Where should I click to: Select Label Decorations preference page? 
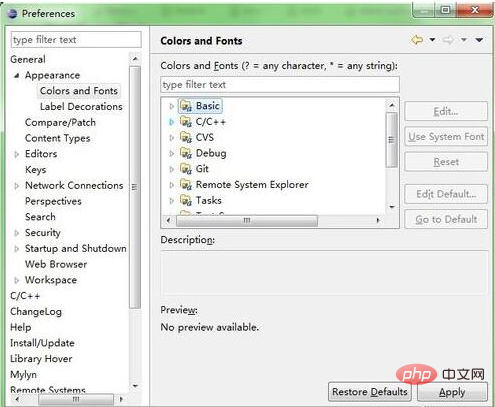coord(81,107)
